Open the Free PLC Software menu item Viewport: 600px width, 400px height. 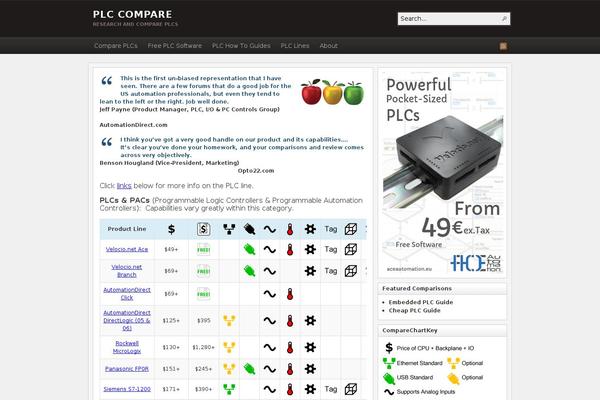click(174, 46)
